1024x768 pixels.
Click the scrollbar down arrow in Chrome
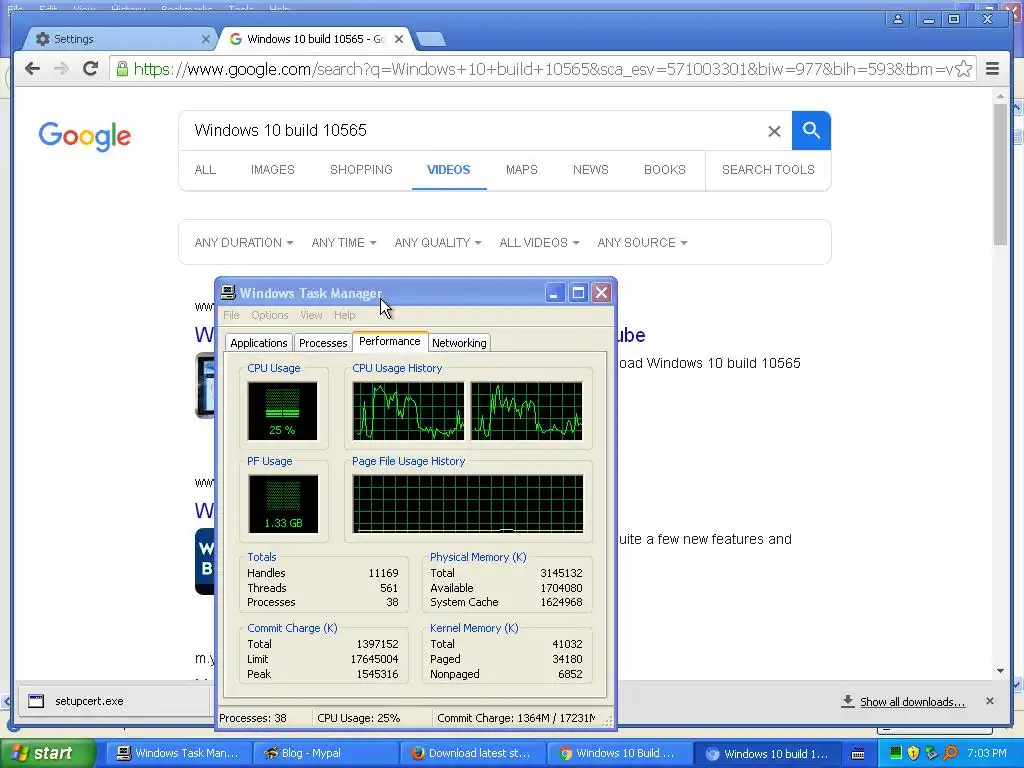(1000, 671)
